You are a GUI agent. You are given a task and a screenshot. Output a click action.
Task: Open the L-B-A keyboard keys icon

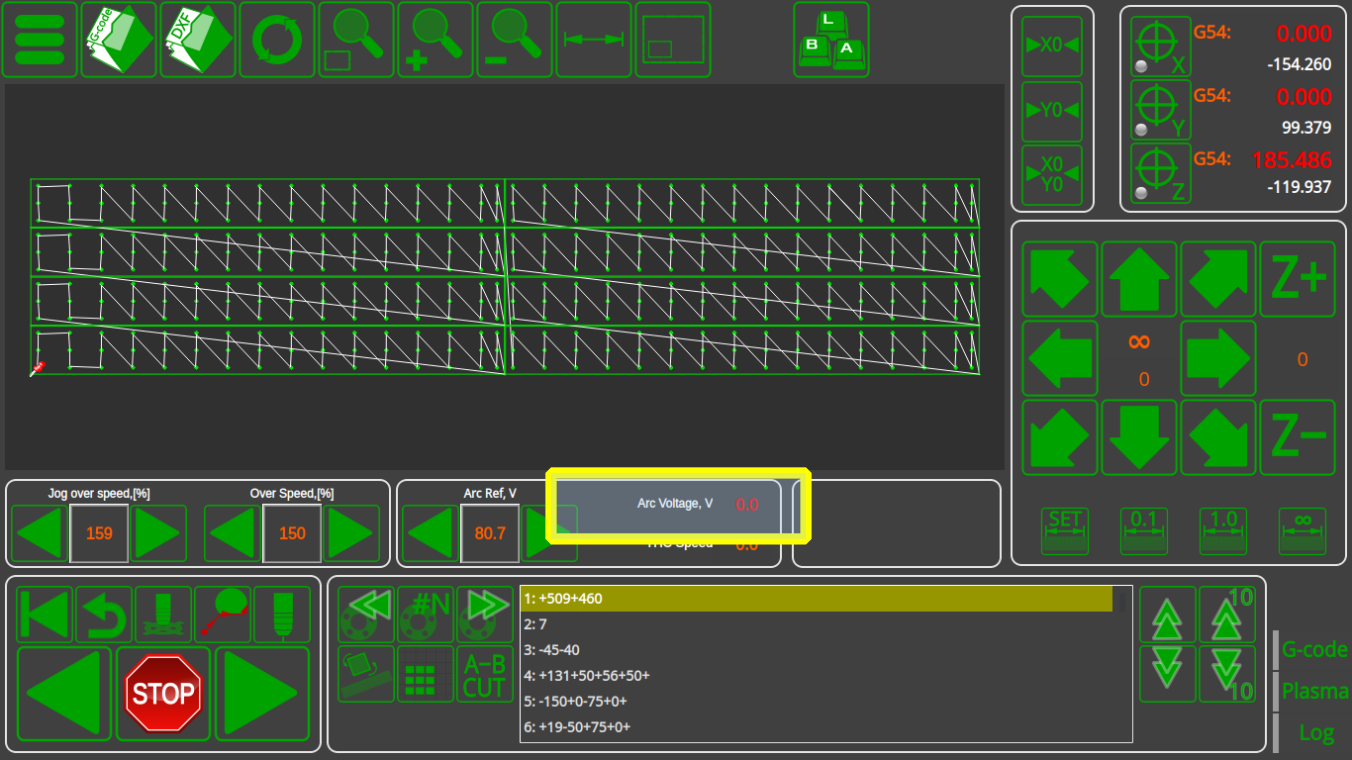(831, 40)
